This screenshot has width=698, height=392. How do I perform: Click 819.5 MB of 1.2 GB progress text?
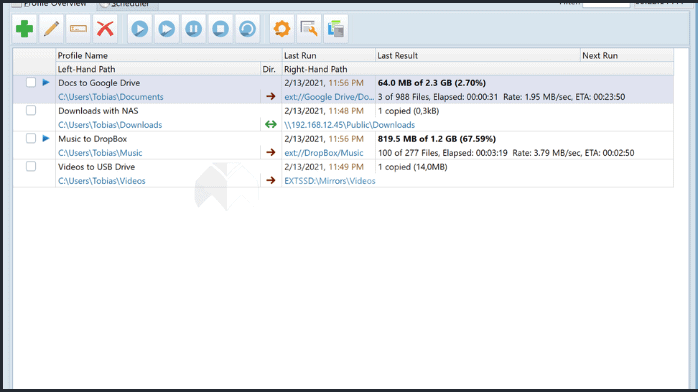point(437,139)
